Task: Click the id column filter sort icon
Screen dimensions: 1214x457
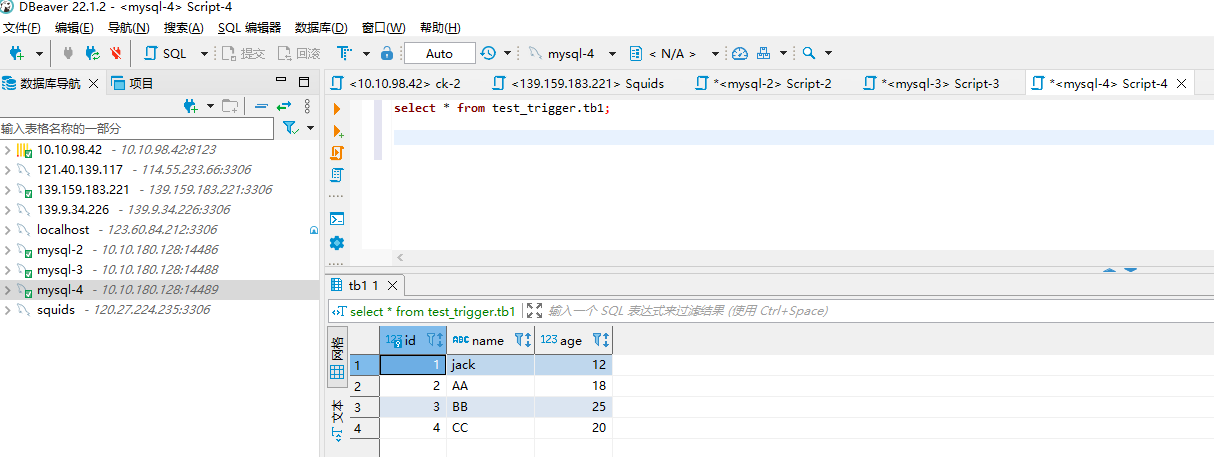Action: (x=436, y=341)
